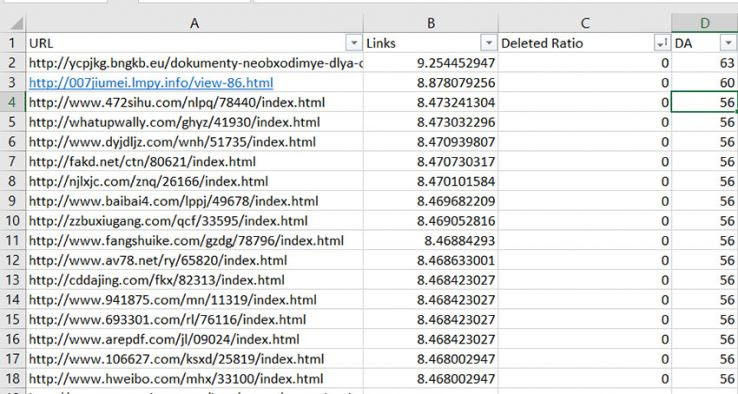Screen dimensions: 738x394
Task: Select the fakd.net URL cell
Action: click(x=194, y=162)
